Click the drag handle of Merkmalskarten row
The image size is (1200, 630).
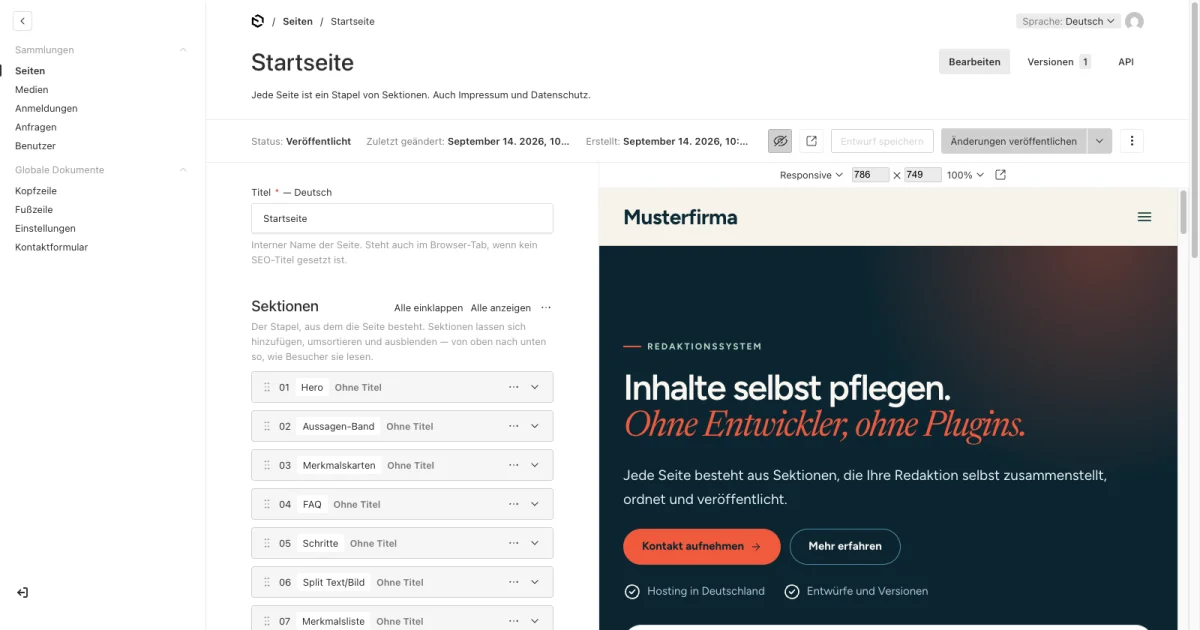(x=267, y=465)
